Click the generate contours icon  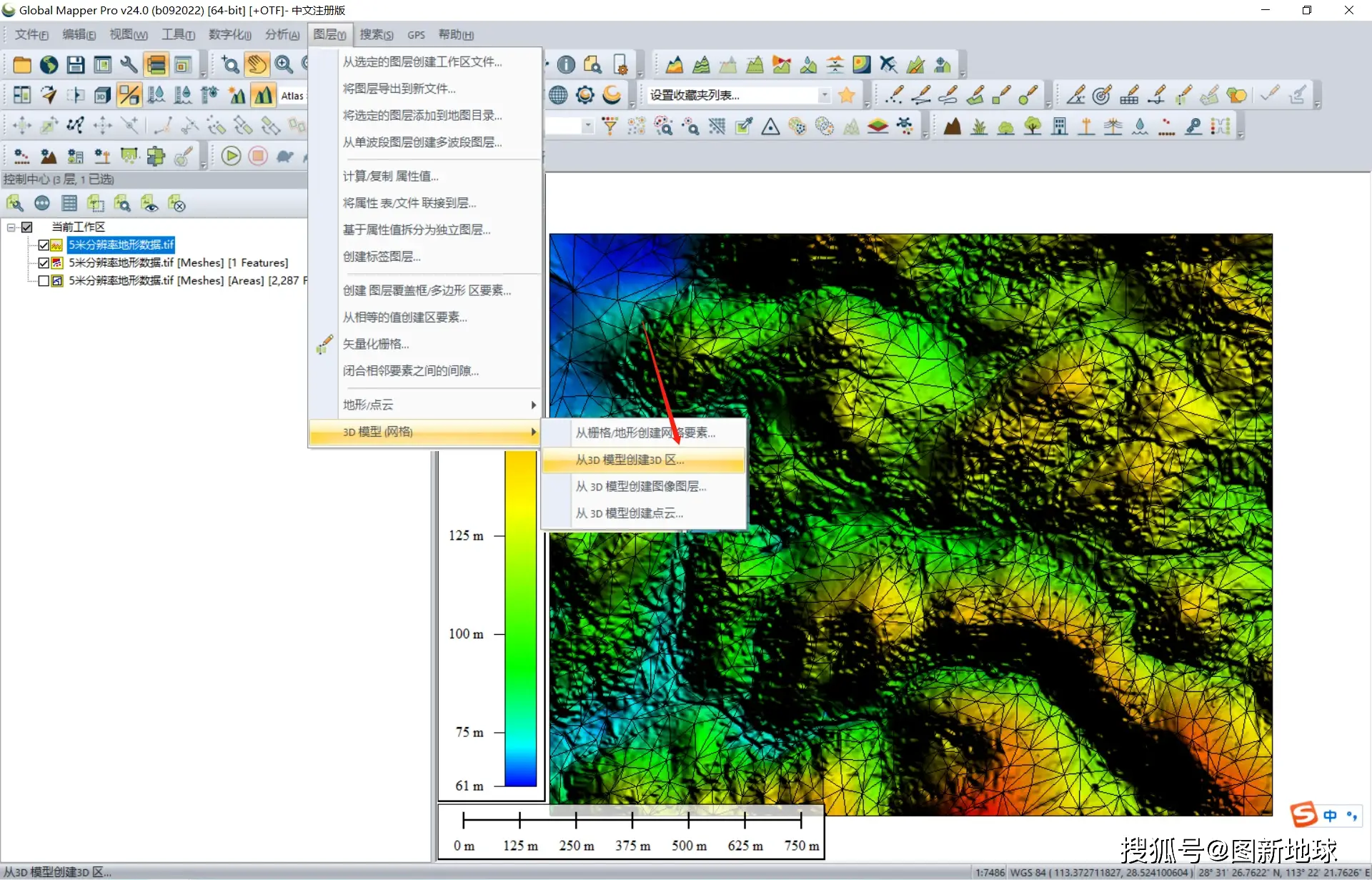(x=701, y=65)
